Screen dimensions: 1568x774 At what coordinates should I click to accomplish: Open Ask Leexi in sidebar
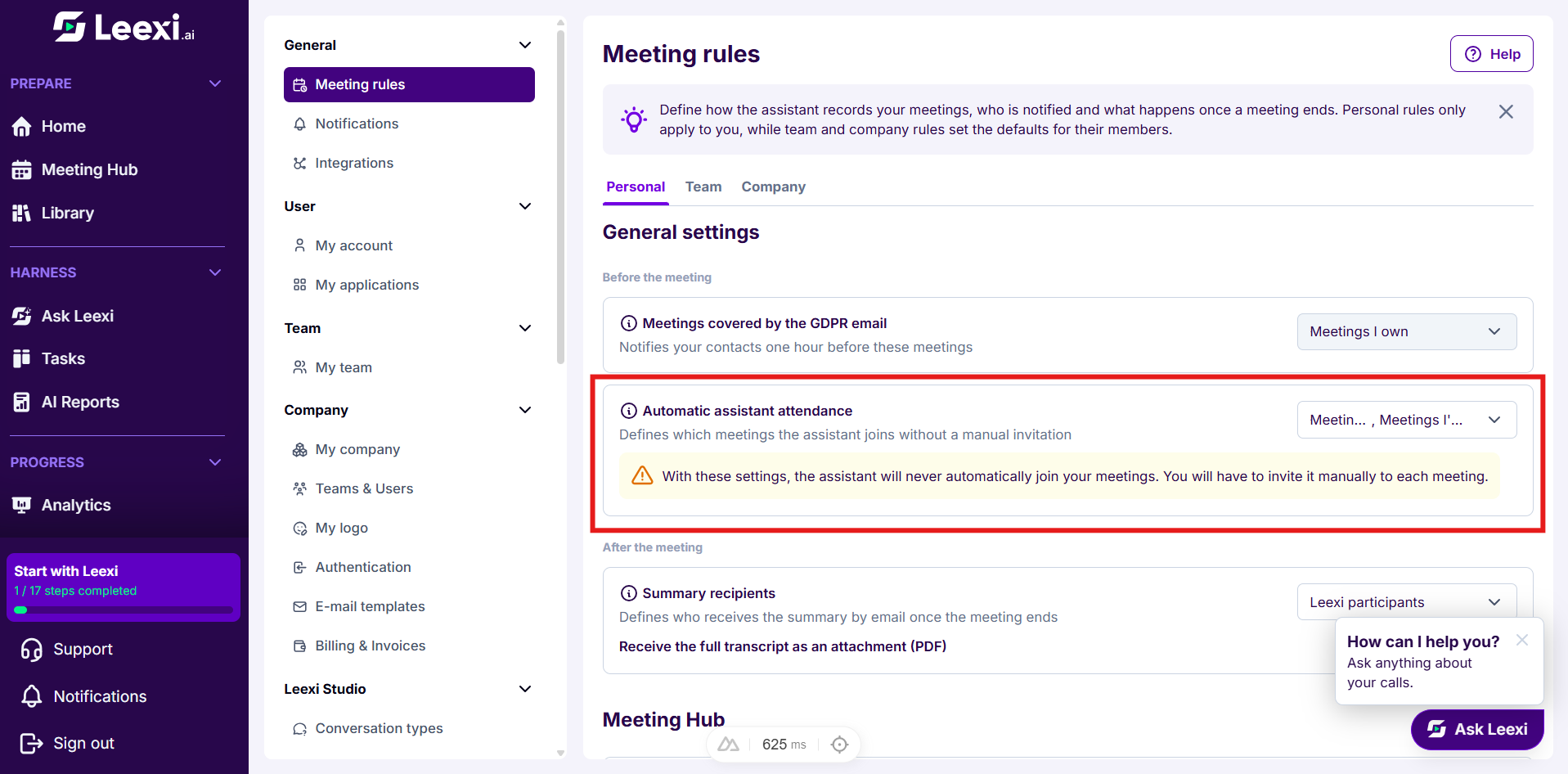63,316
